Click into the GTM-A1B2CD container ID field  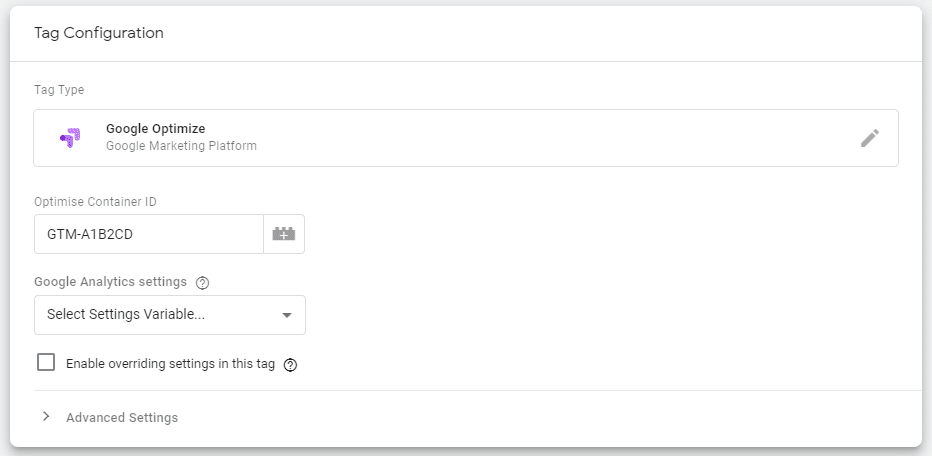click(x=149, y=234)
